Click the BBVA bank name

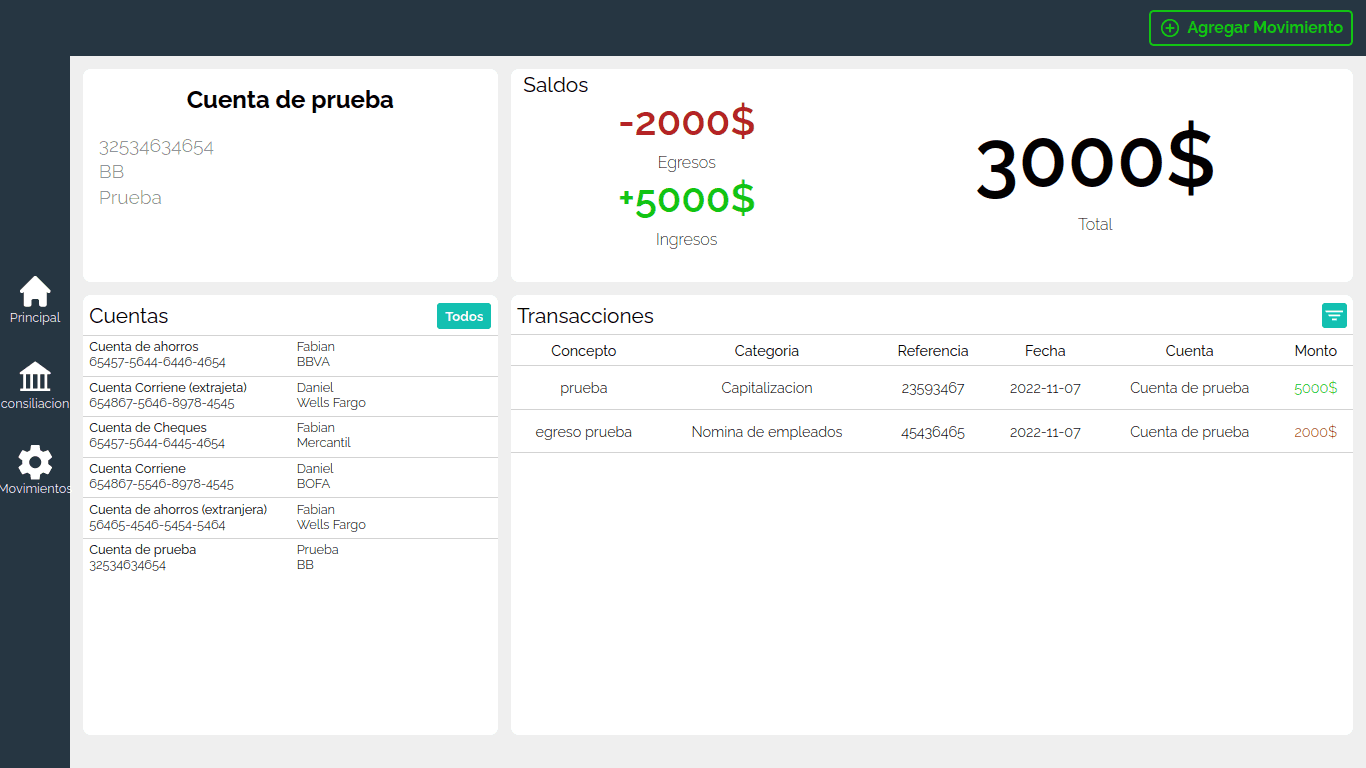tap(313, 362)
